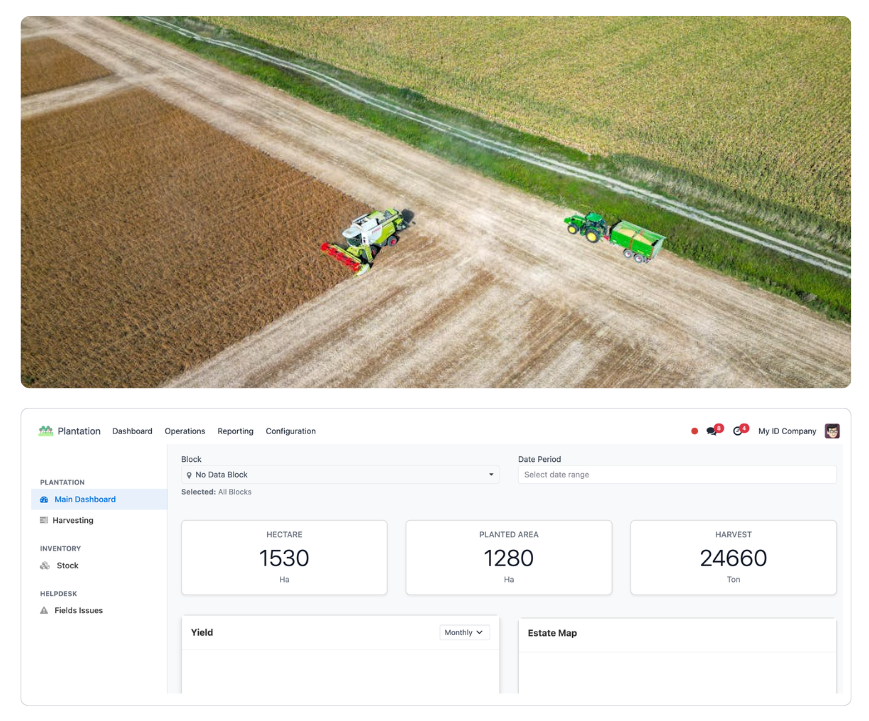Click the Select date range field
Viewport: 869px width, 721px height.
point(677,475)
